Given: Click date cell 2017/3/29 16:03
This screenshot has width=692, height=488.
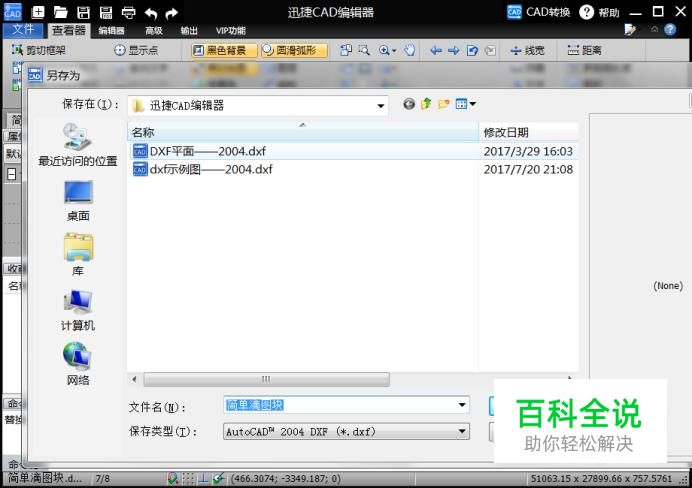Looking at the screenshot, I should 528,151.
